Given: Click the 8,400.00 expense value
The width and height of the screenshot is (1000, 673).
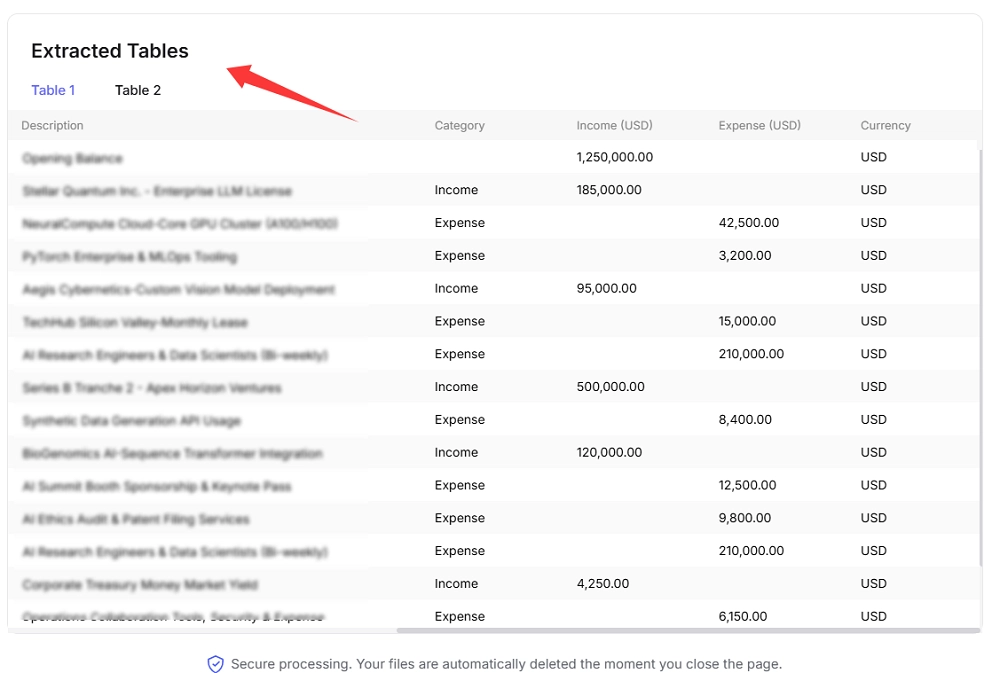Looking at the screenshot, I should [x=745, y=419].
